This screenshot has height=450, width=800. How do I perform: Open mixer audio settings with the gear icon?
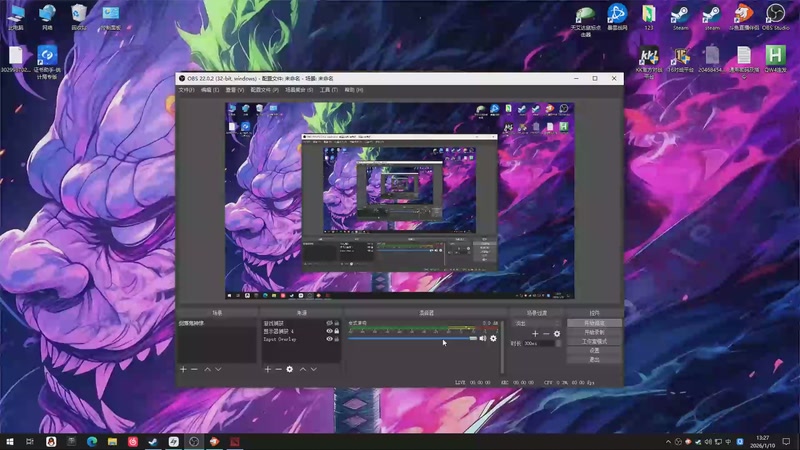493,338
